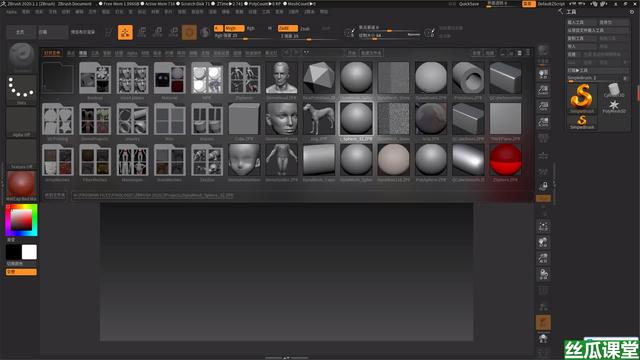Image resolution: width=640 pixels, height=360 pixels.
Task: Click the Zoom document icon on right shelf
Action: (x=543, y=90)
